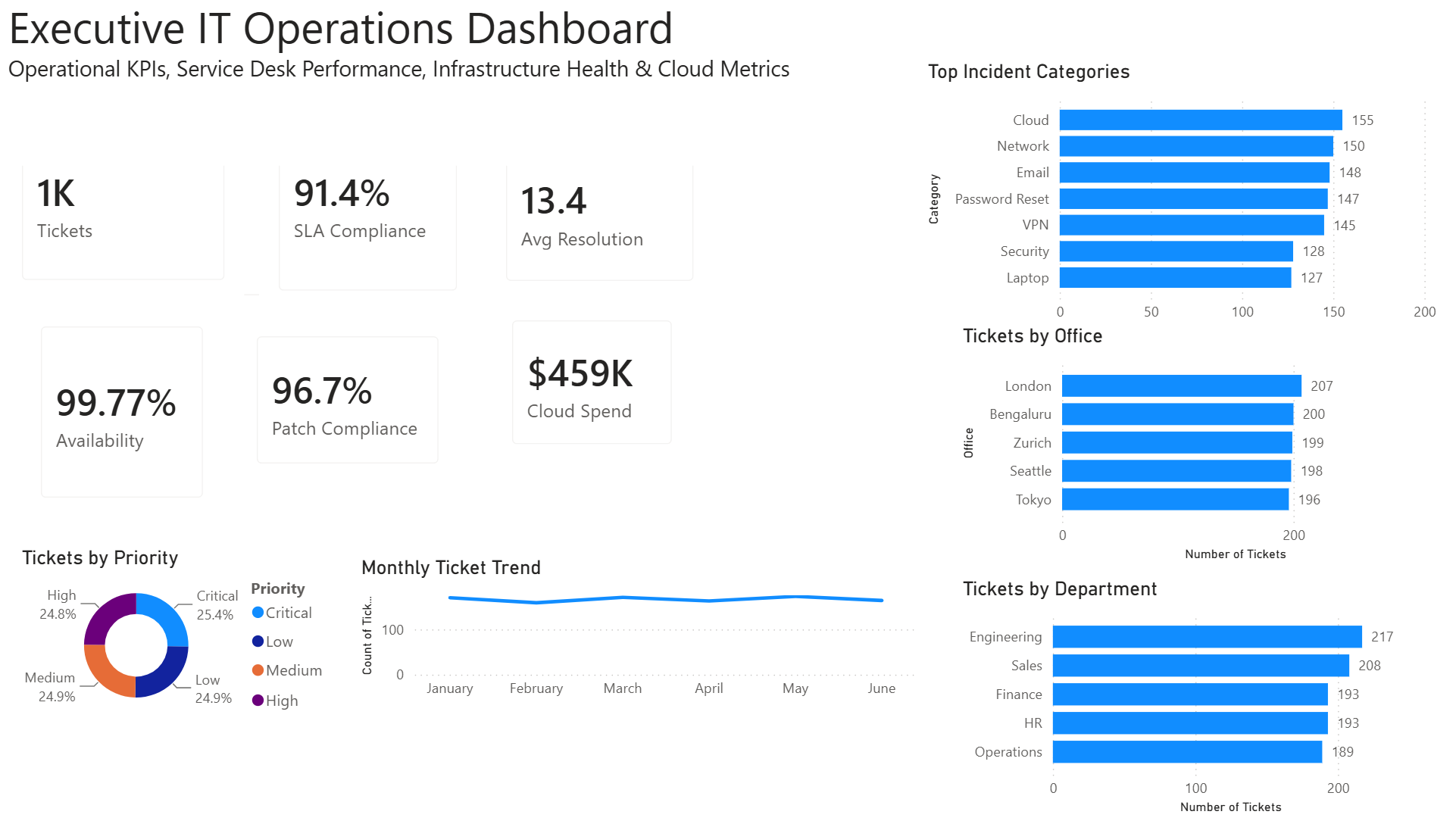Select the 91.4% SLA Compliance card
This screenshot has width=1456, height=824.
click(367, 226)
